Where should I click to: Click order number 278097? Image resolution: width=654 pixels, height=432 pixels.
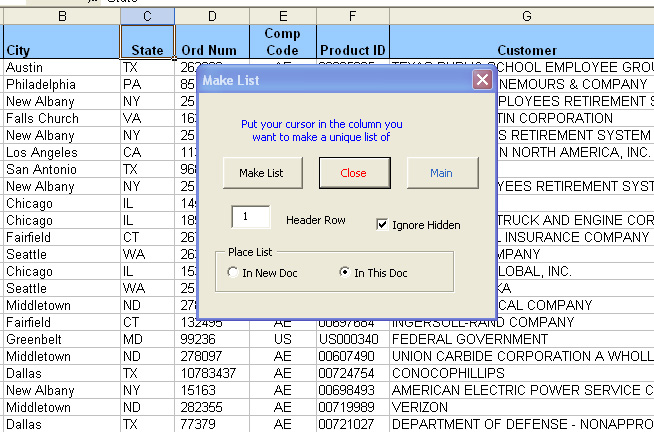click(212, 356)
